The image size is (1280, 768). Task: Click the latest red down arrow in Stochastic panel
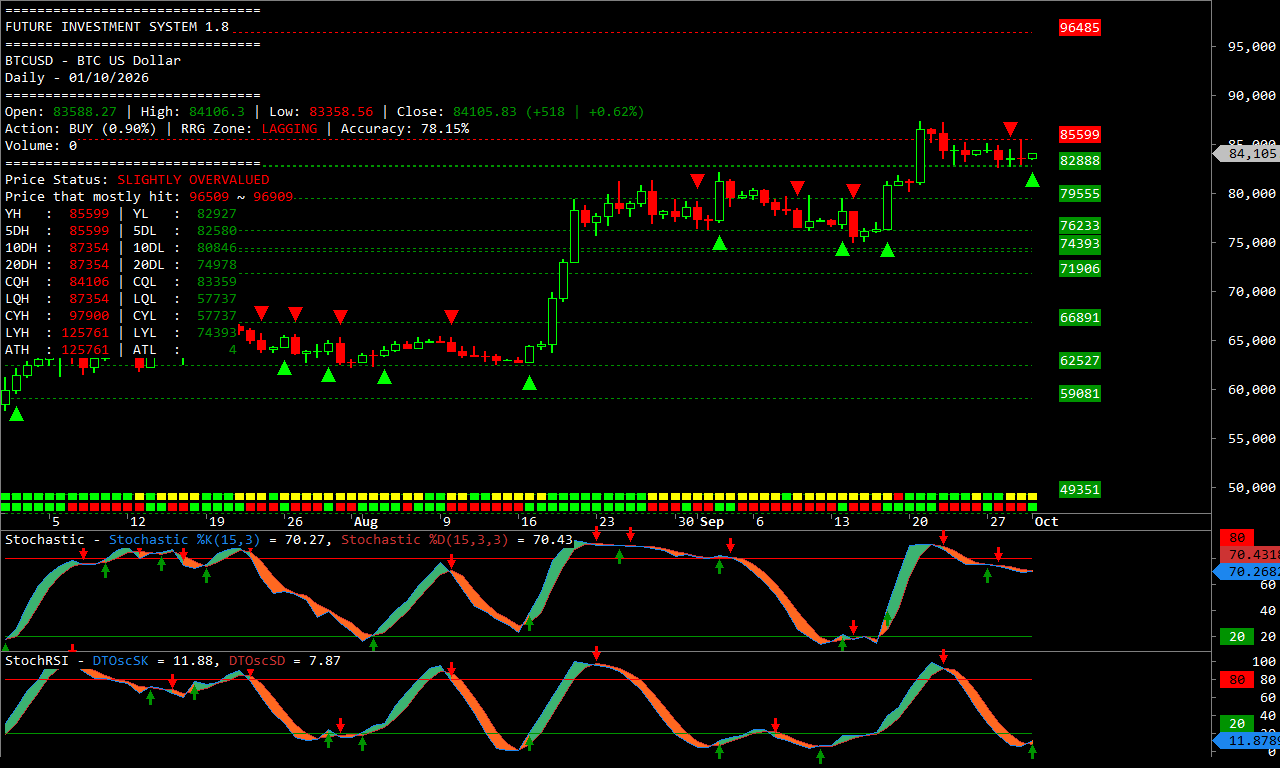(x=998, y=554)
